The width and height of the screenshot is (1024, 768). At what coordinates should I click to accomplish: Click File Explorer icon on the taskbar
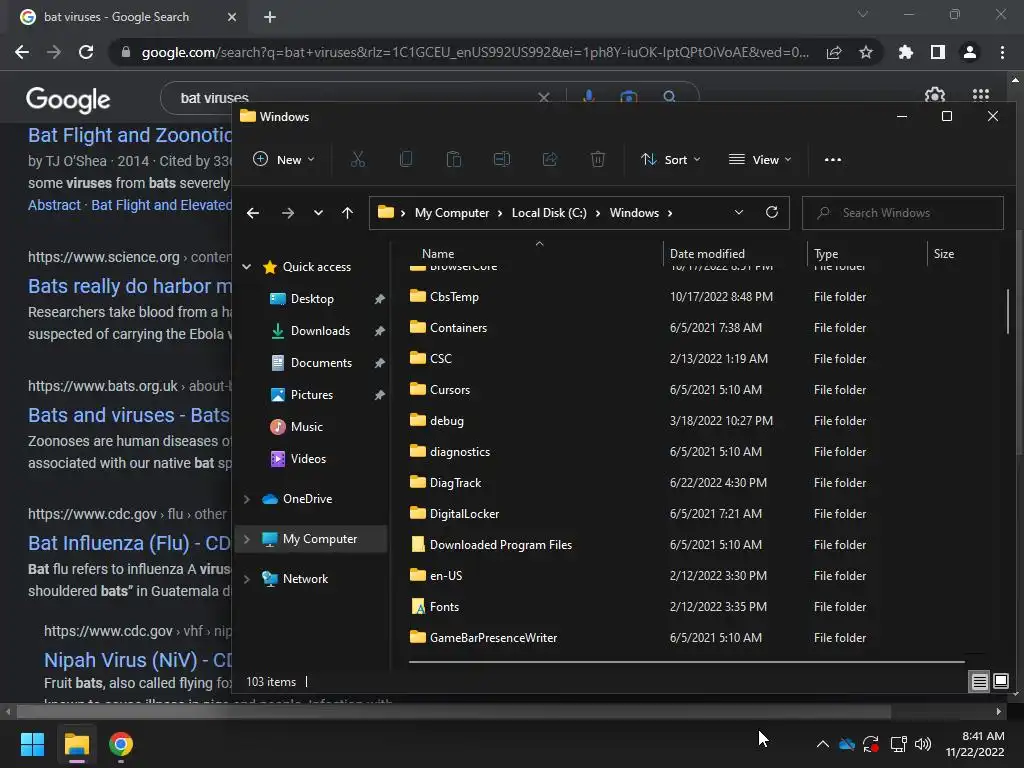tap(76, 744)
